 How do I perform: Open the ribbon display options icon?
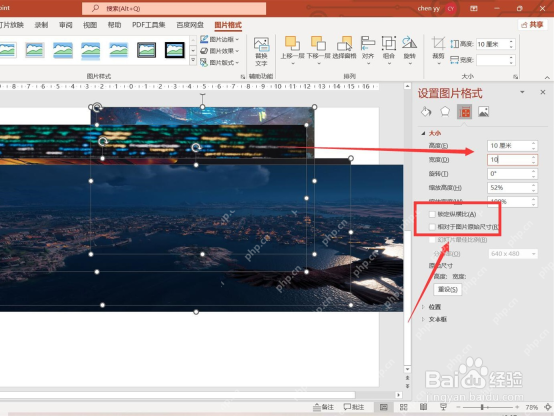coord(474,8)
